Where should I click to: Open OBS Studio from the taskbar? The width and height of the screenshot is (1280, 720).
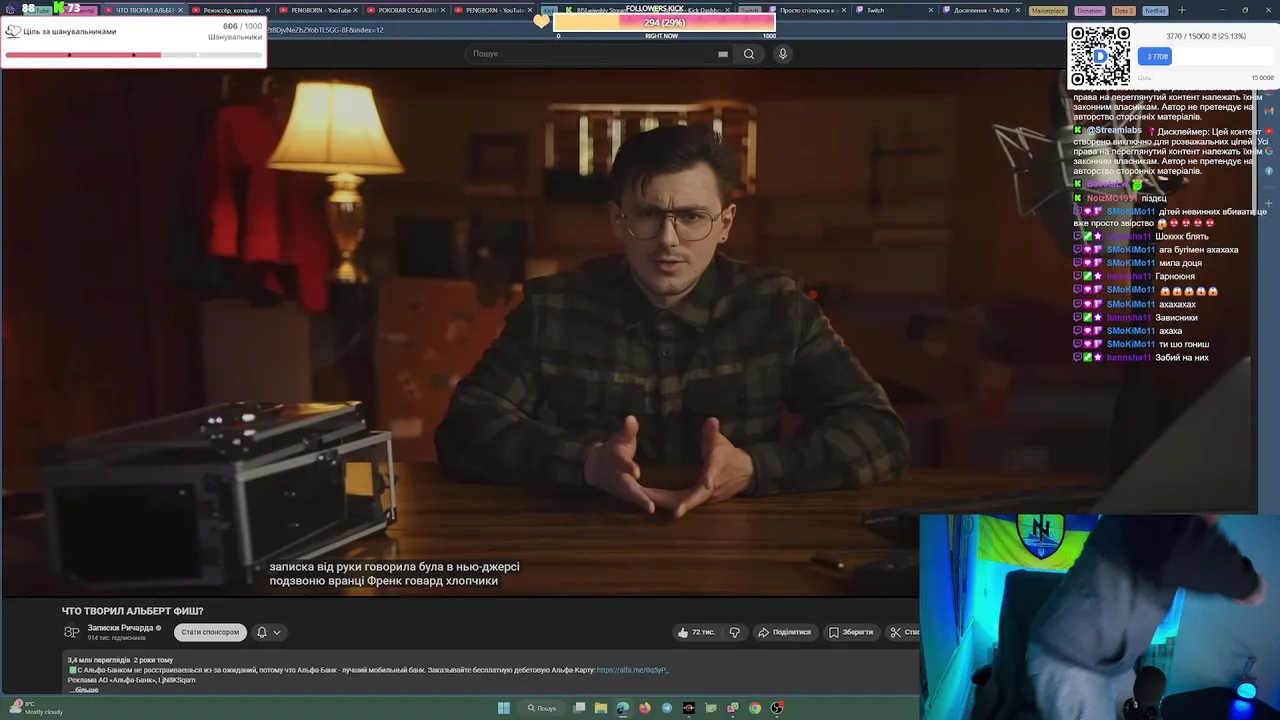pos(777,708)
